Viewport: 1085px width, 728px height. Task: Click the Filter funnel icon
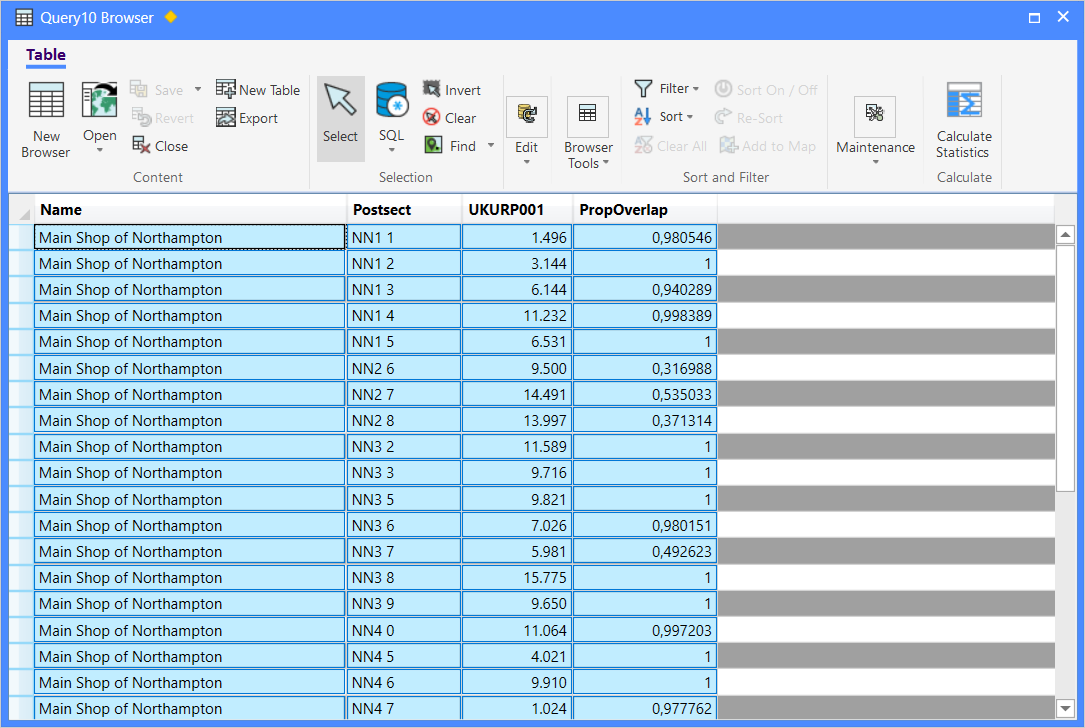coord(644,89)
